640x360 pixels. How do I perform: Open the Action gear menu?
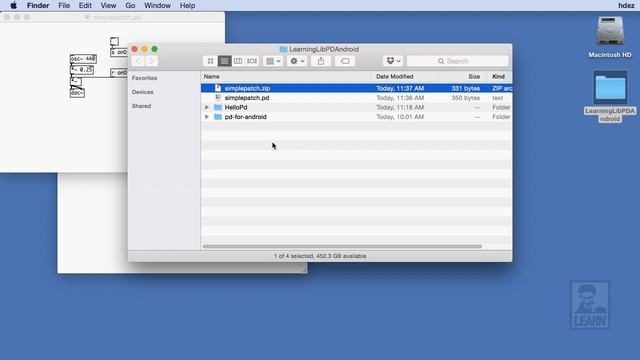(297, 61)
